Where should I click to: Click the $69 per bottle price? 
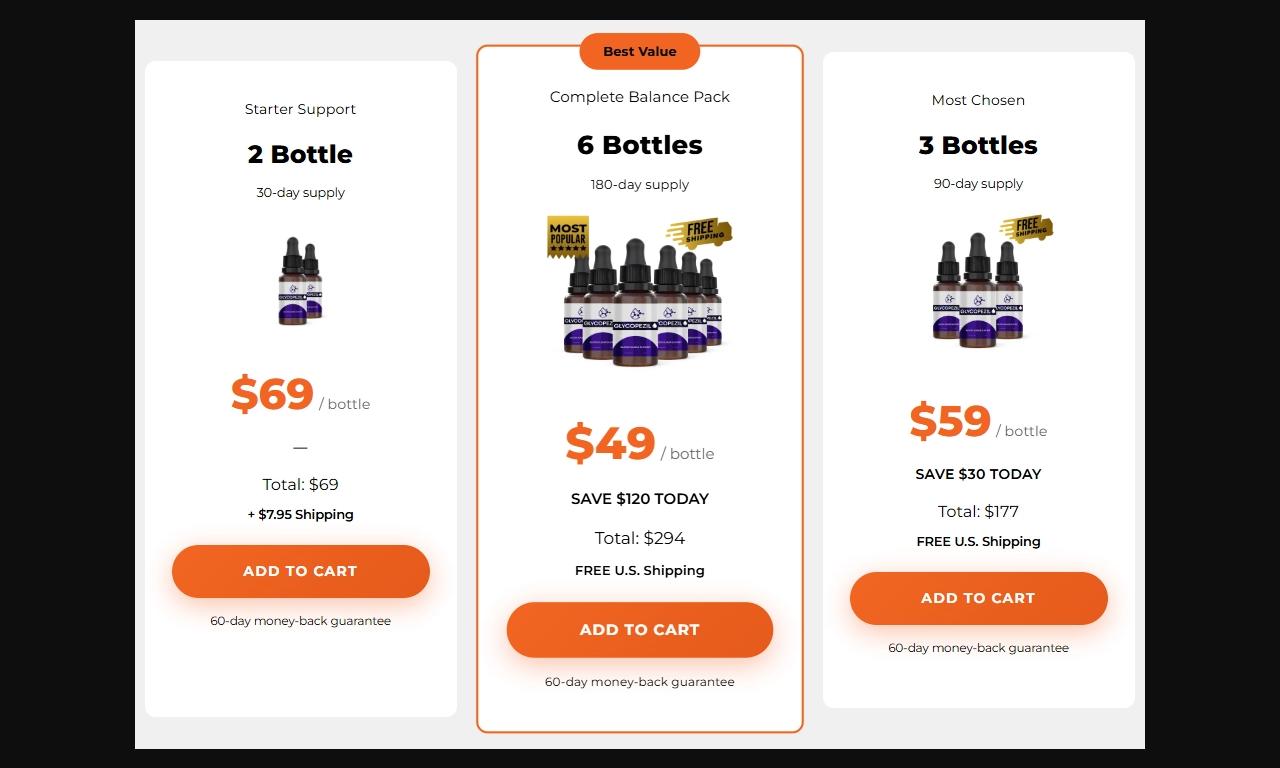273,394
